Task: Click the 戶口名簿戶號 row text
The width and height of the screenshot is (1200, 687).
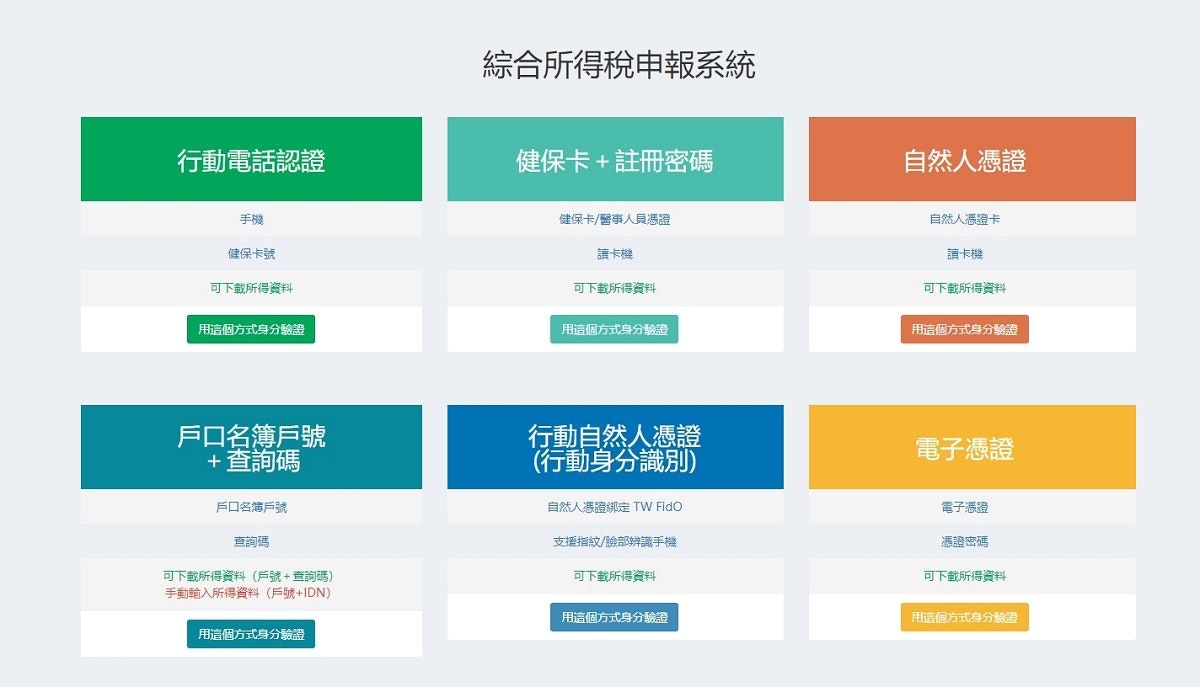Action: click(x=251, y=507)
